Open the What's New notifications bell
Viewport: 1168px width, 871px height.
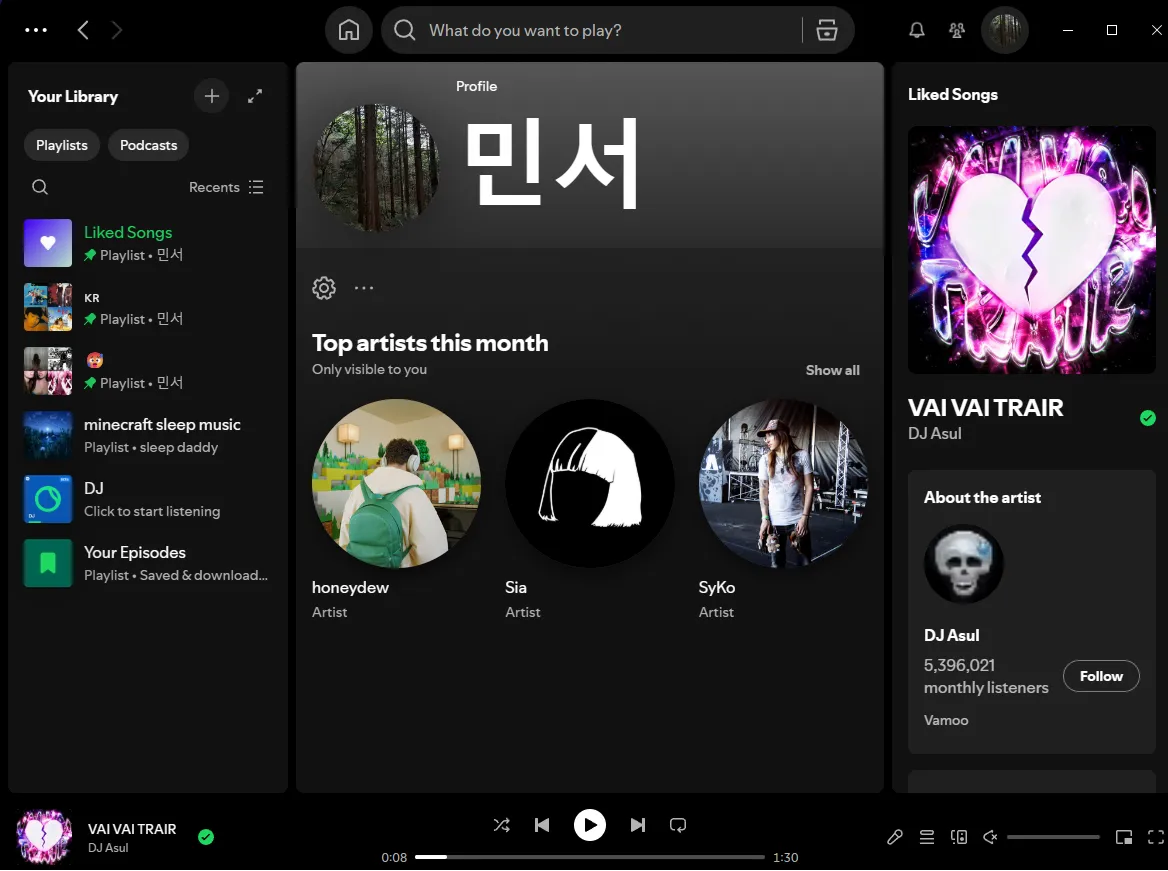click(x=917, y=30)
